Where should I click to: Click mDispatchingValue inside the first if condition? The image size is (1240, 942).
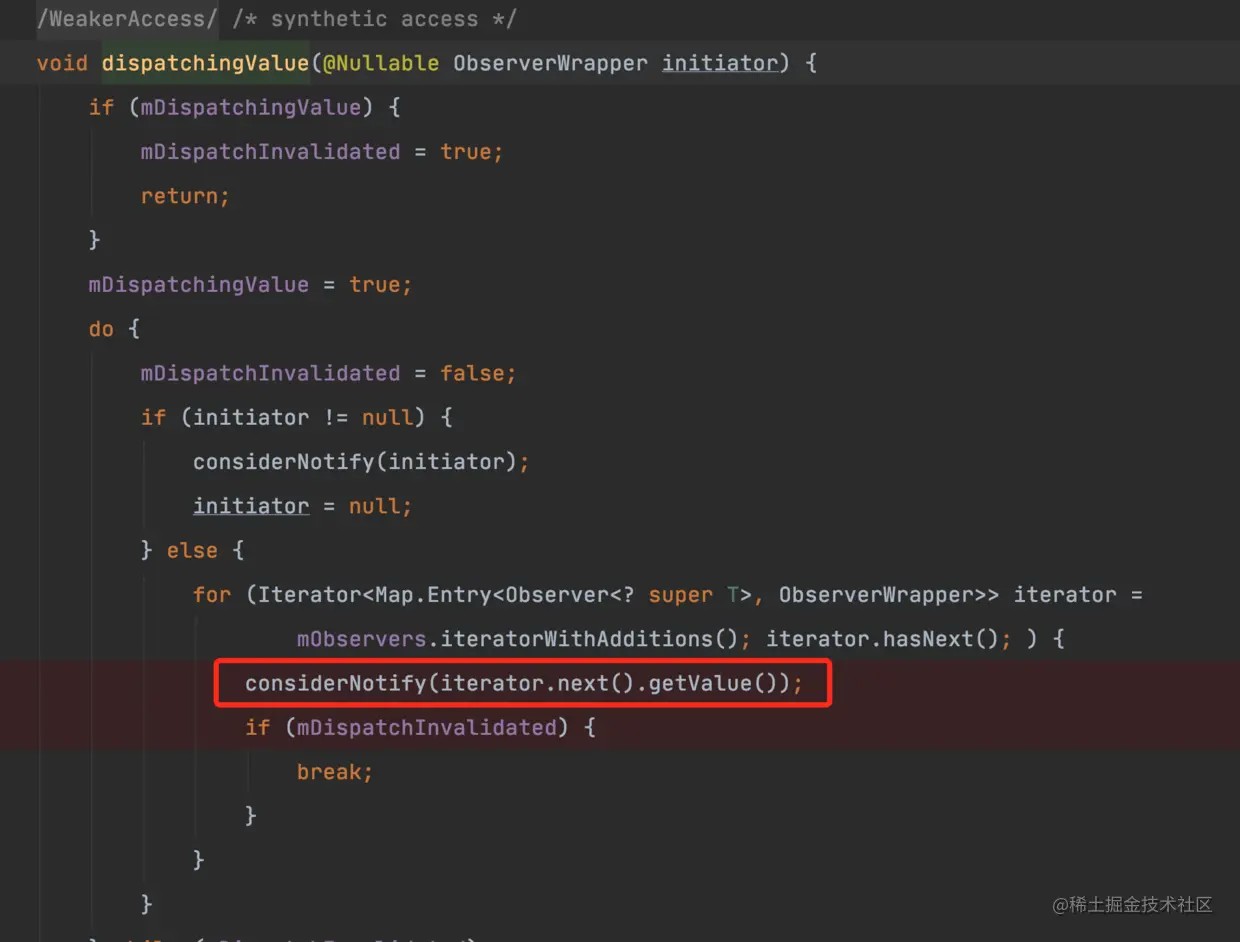[x=250, y=107]
